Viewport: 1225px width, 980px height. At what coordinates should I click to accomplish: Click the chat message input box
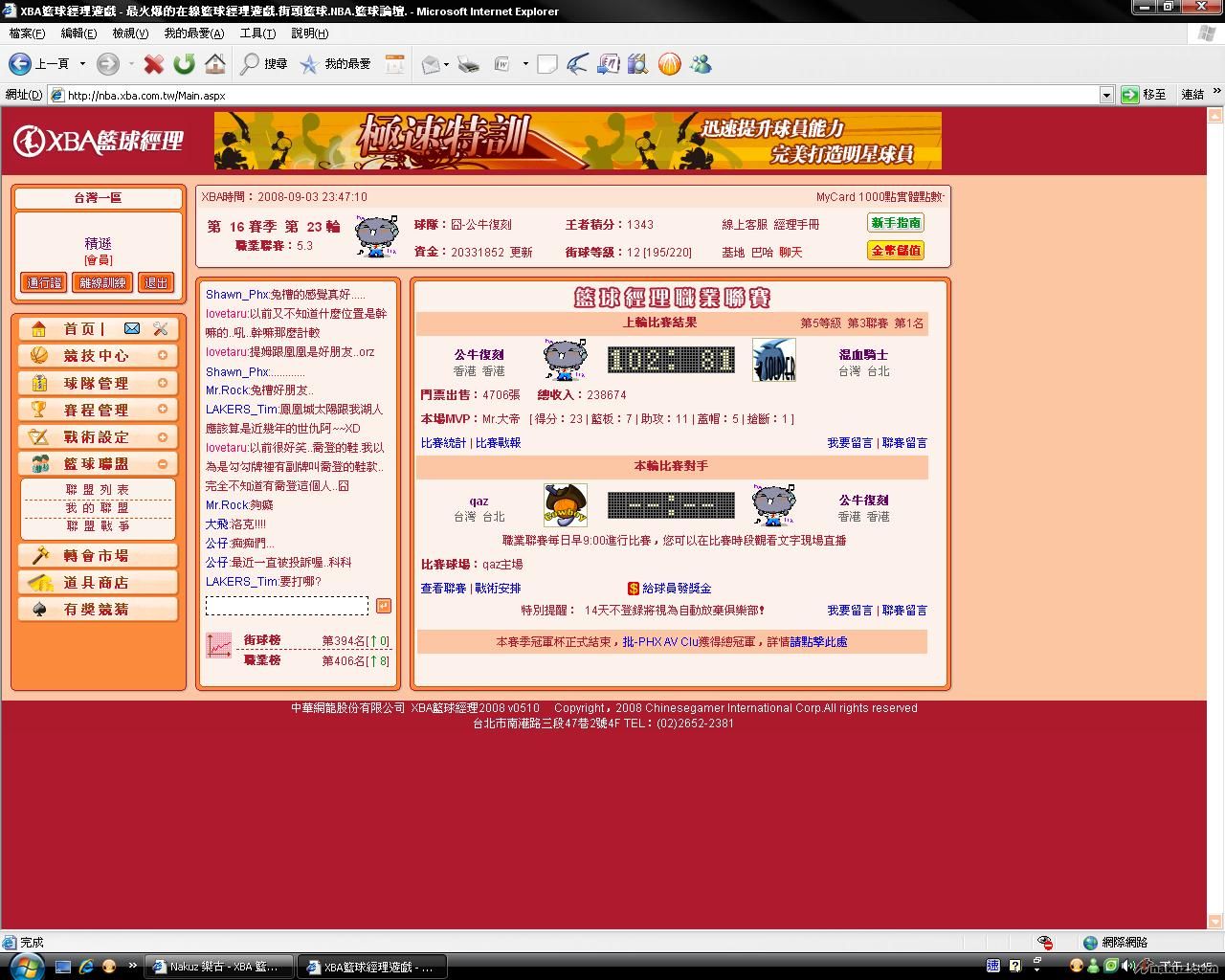286,606
